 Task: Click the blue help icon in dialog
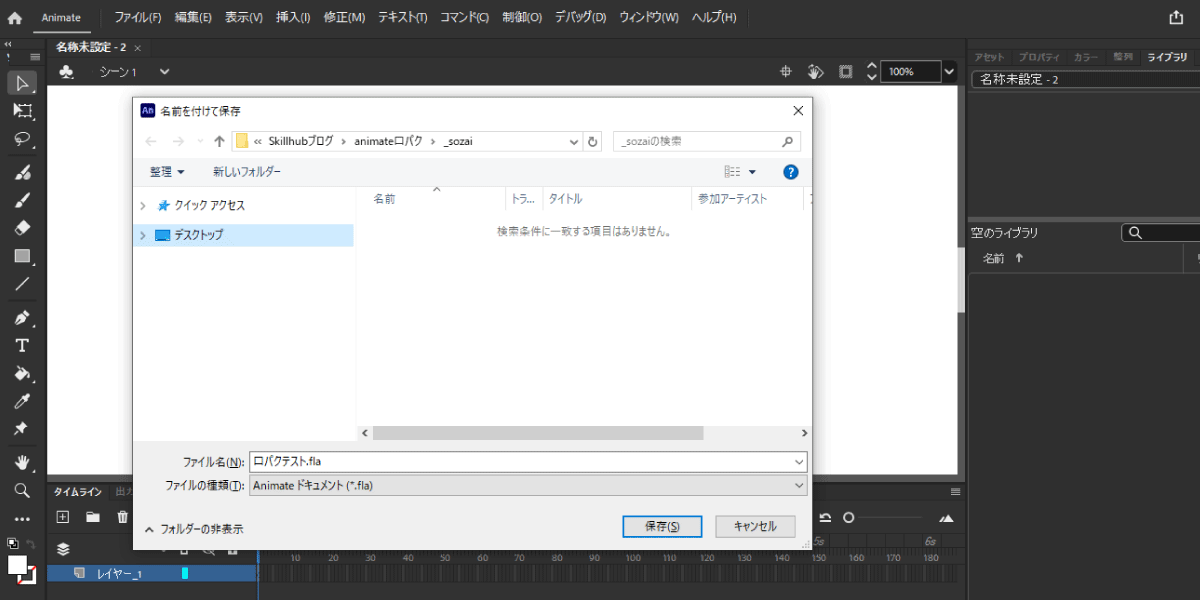[x=790, y=172]
